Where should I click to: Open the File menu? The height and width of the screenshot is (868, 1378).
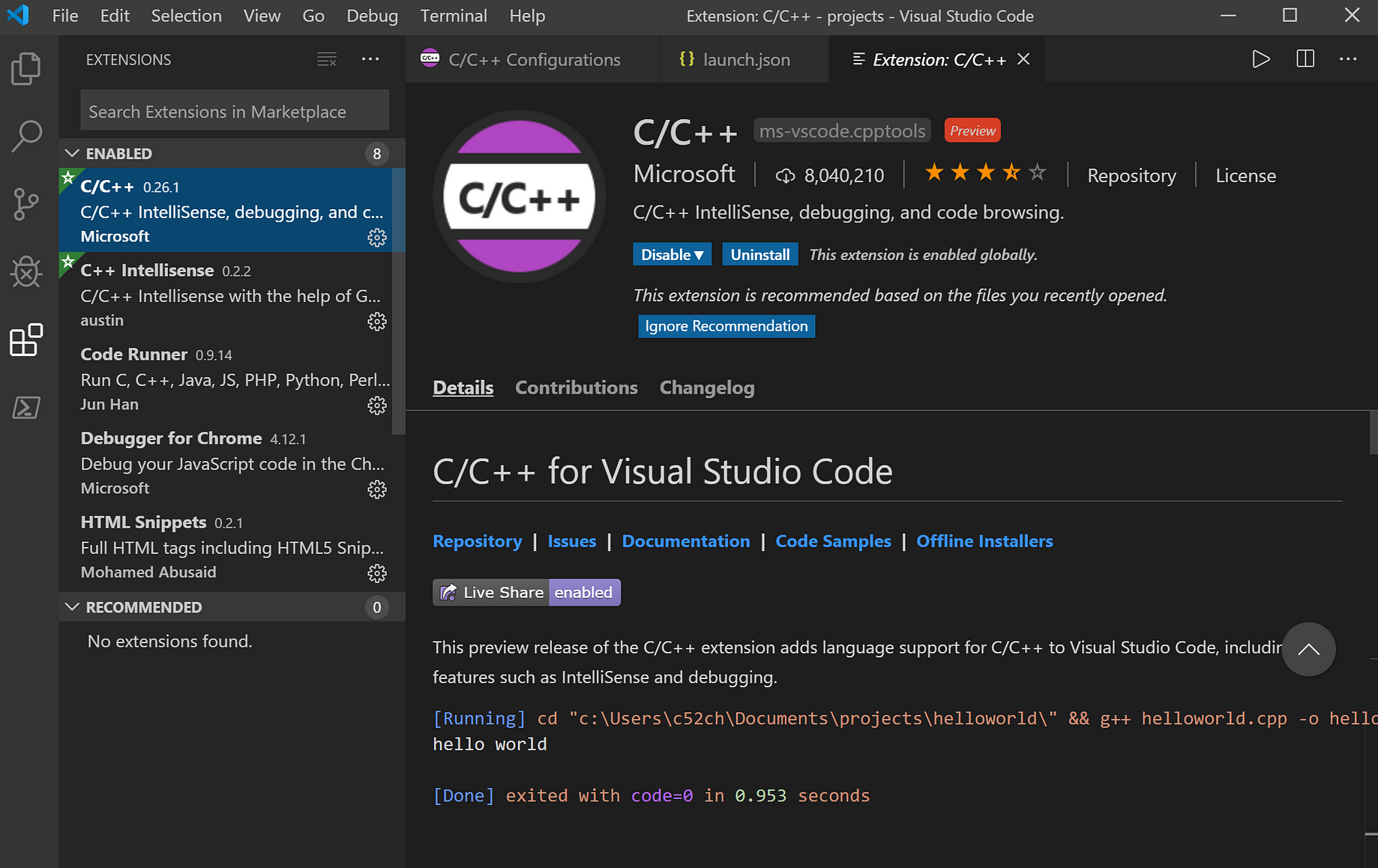pyautogui.click(x=65, y=16)
